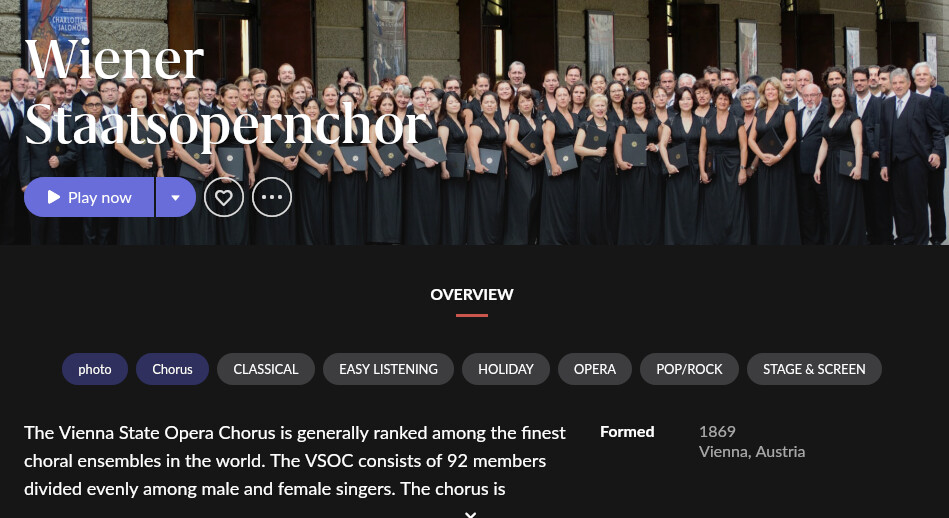Click the Chorus tag pill
The image size is (949, 518).
point(172,369)
